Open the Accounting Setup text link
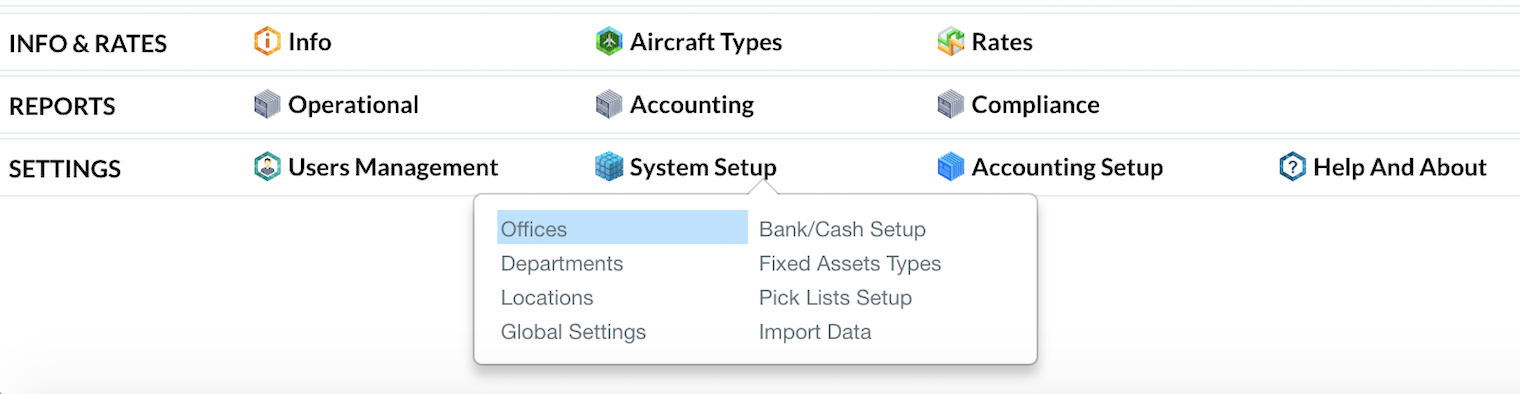The width and height of the screenshot is (1520, 394). pyautogui.click(x=1067, y=167)
